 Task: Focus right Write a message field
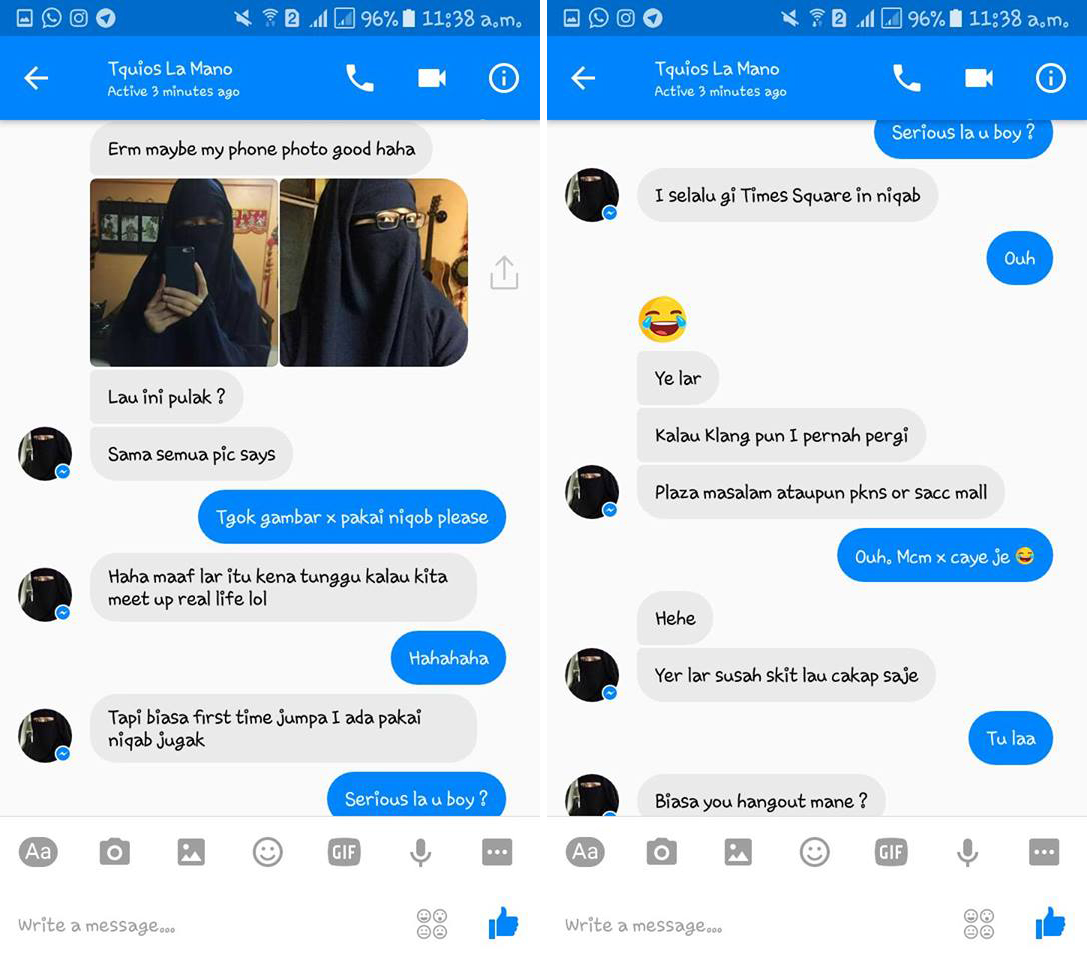click(756, 925)
